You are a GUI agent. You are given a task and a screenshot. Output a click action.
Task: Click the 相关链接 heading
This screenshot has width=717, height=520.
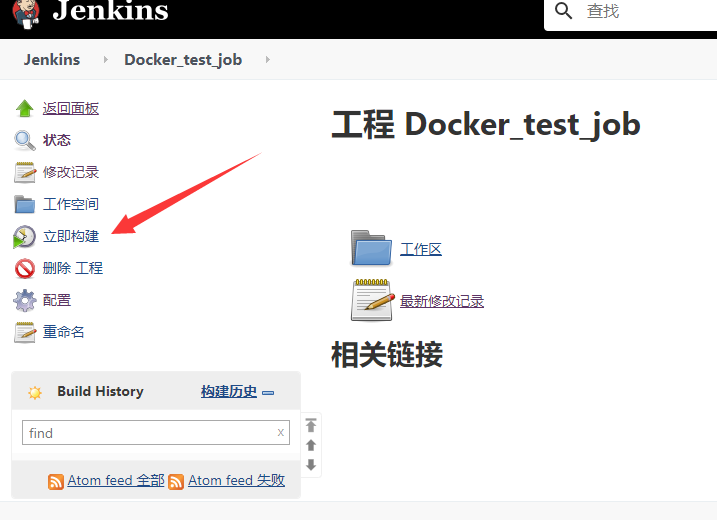click(x=387, y=354)
